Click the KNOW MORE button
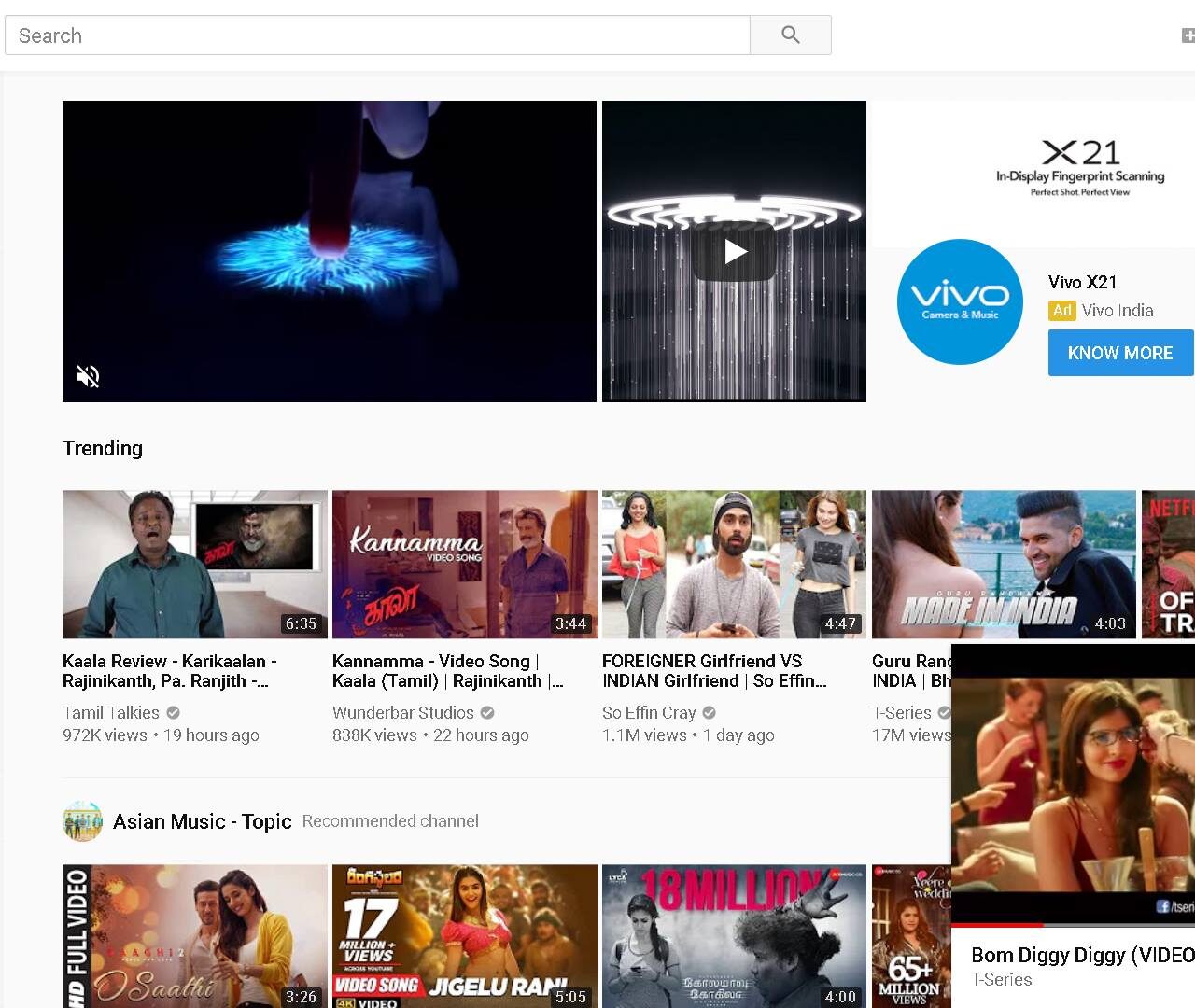Screen dimensions: 1195x1008 point(1120,353)
